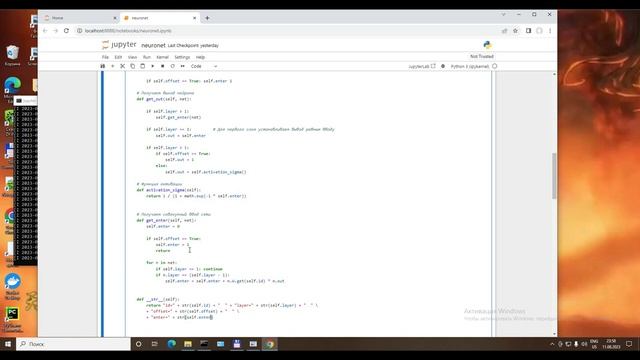The width and height of the screenshot is (640, 360).
Task: Save the notebook with the toolbar save icon
Action: pos(103,66)
